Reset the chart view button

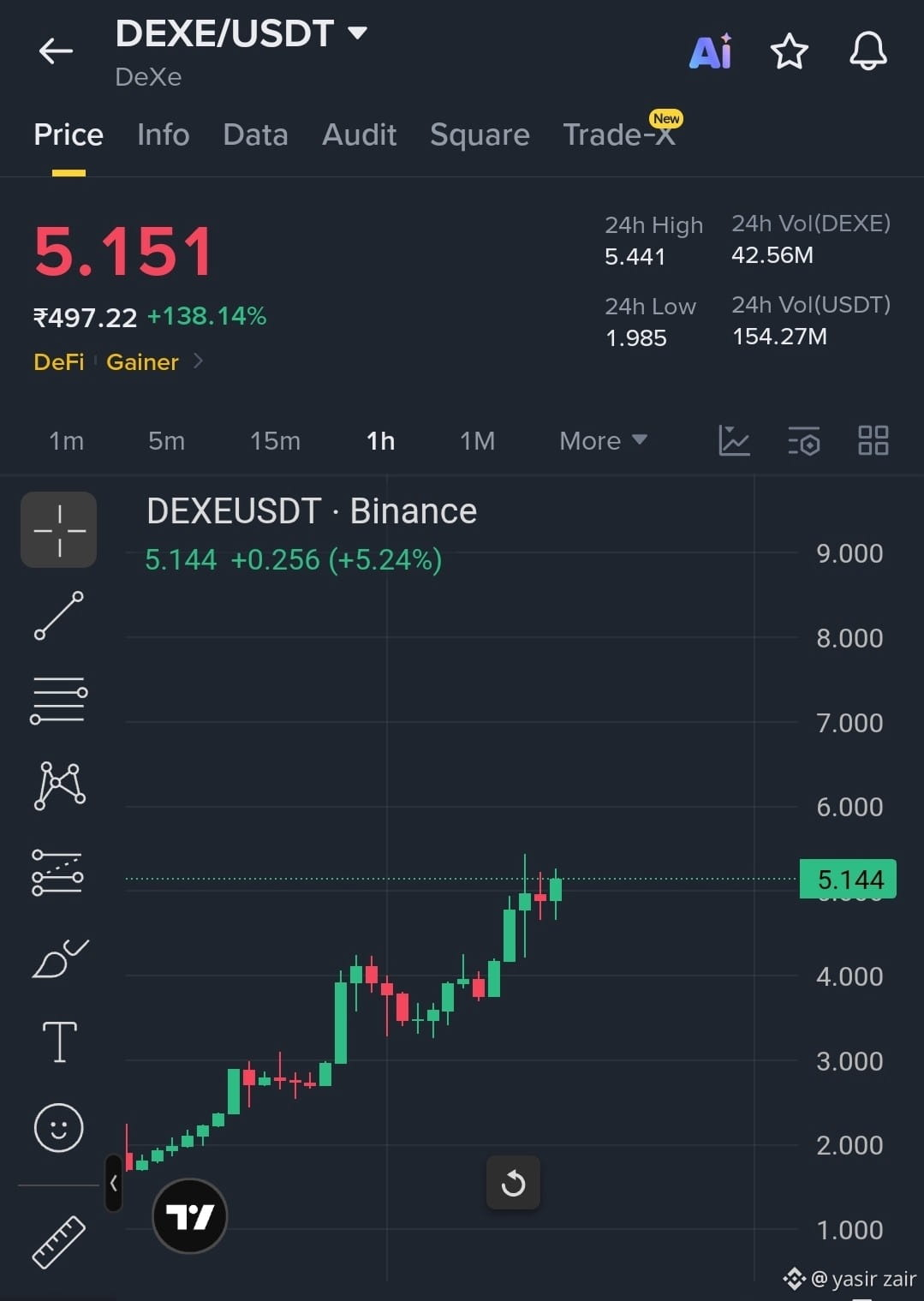tap(513, 1183)
